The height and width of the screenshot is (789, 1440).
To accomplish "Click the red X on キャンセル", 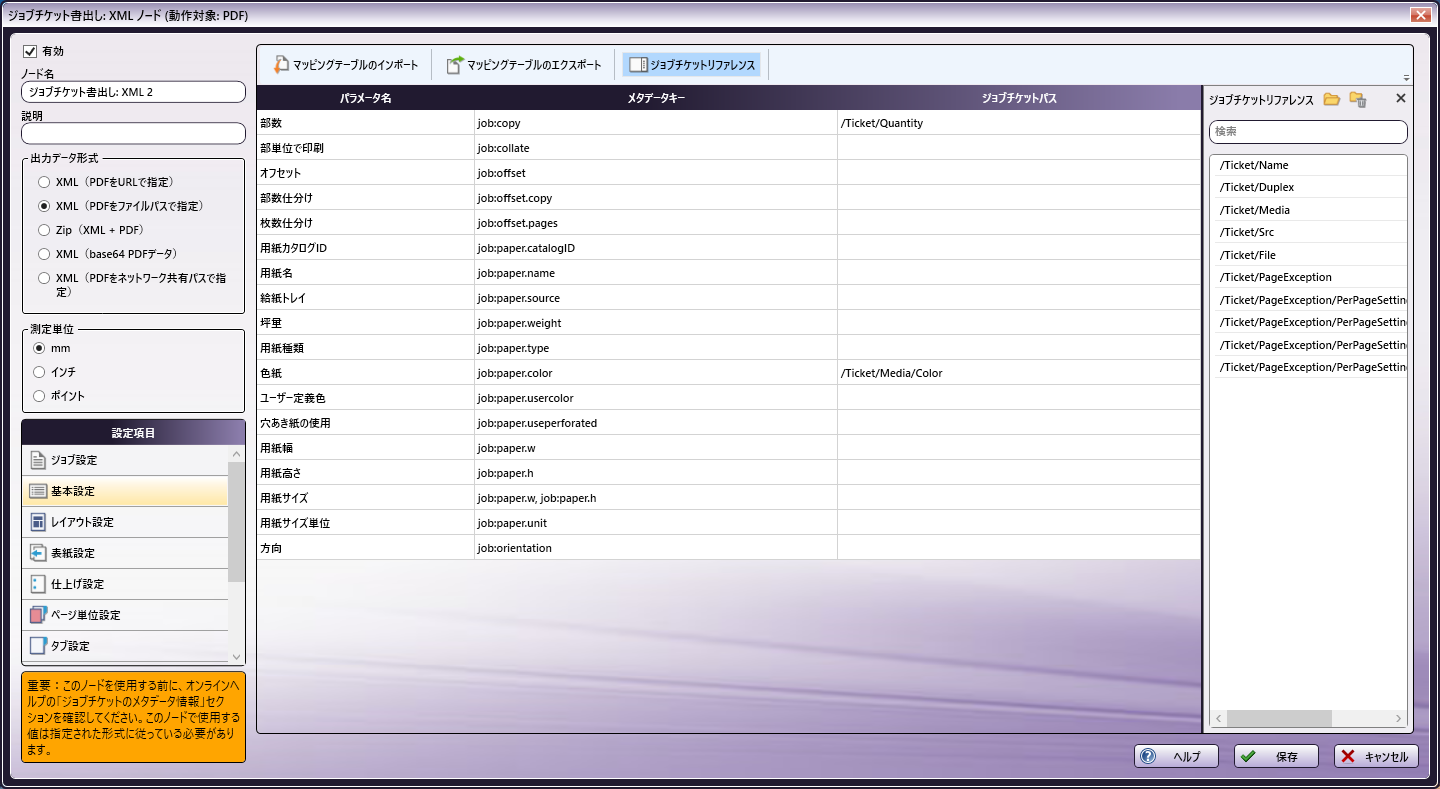I will pos(1348,757).
